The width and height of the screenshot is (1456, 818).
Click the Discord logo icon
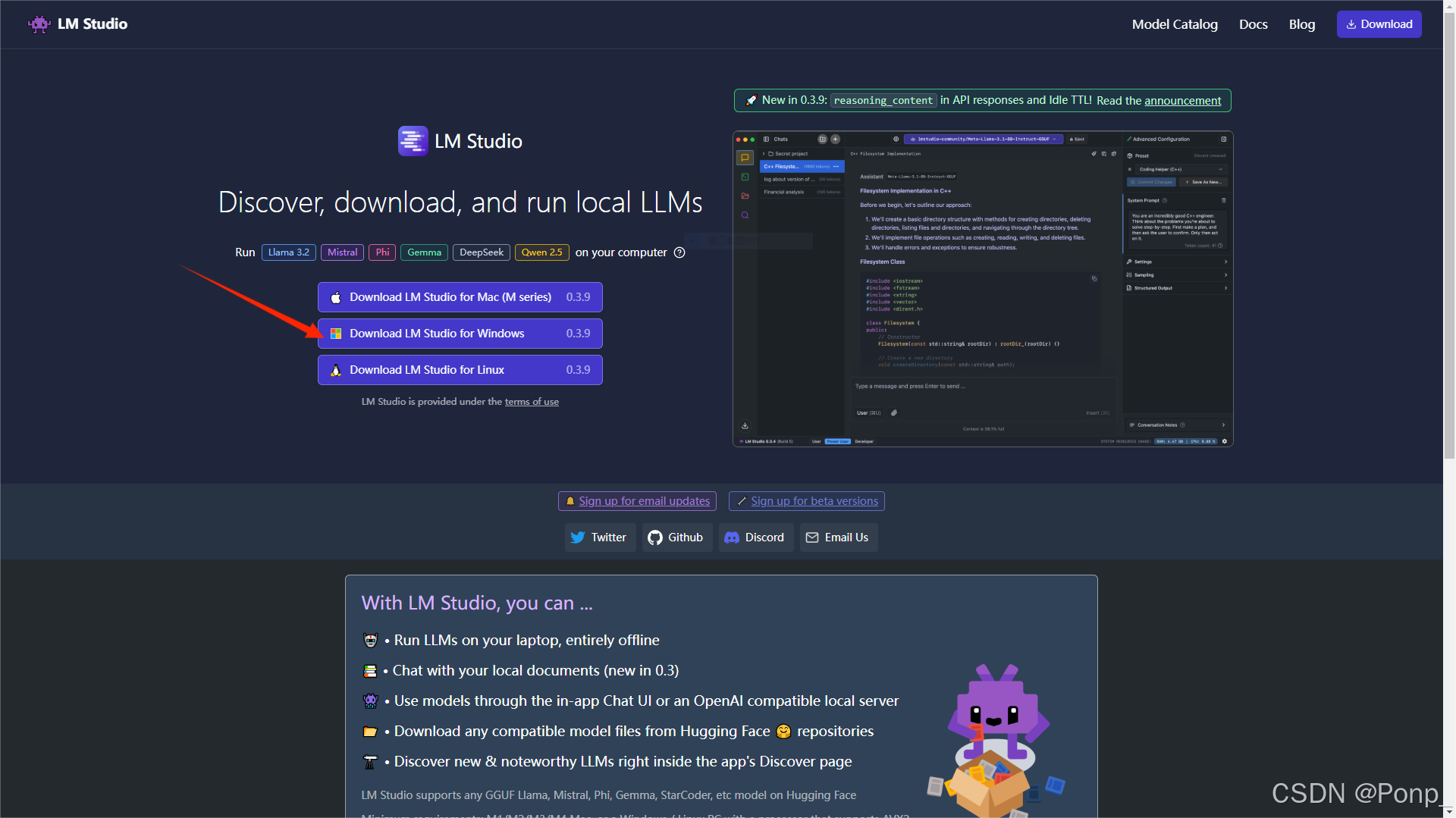(x=732, y=537)
